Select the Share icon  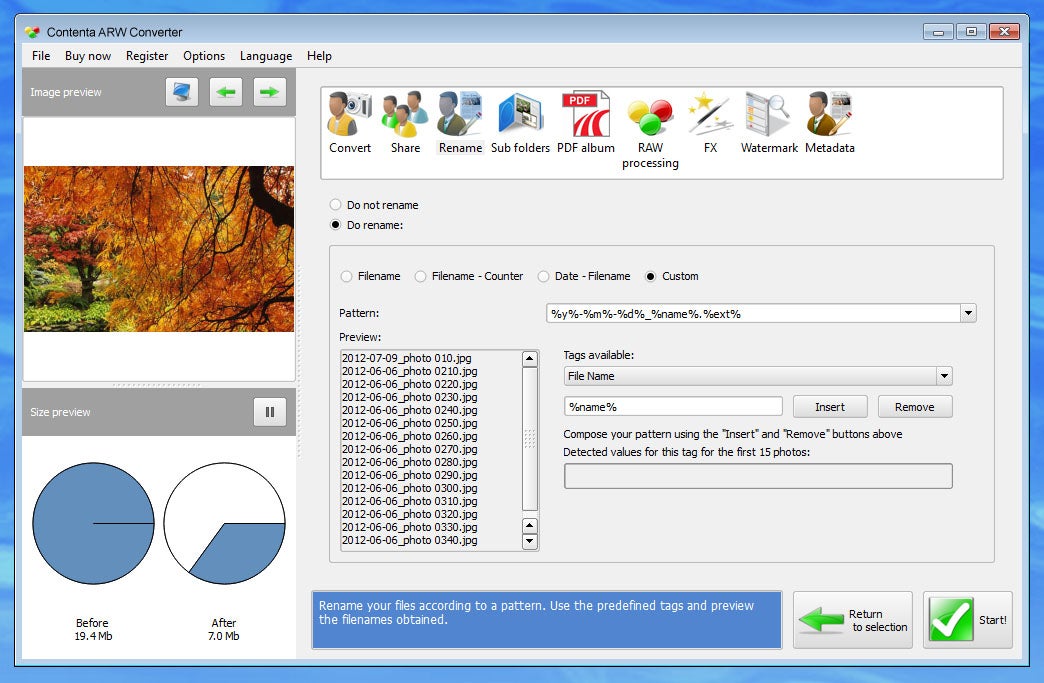pos(405,122)
